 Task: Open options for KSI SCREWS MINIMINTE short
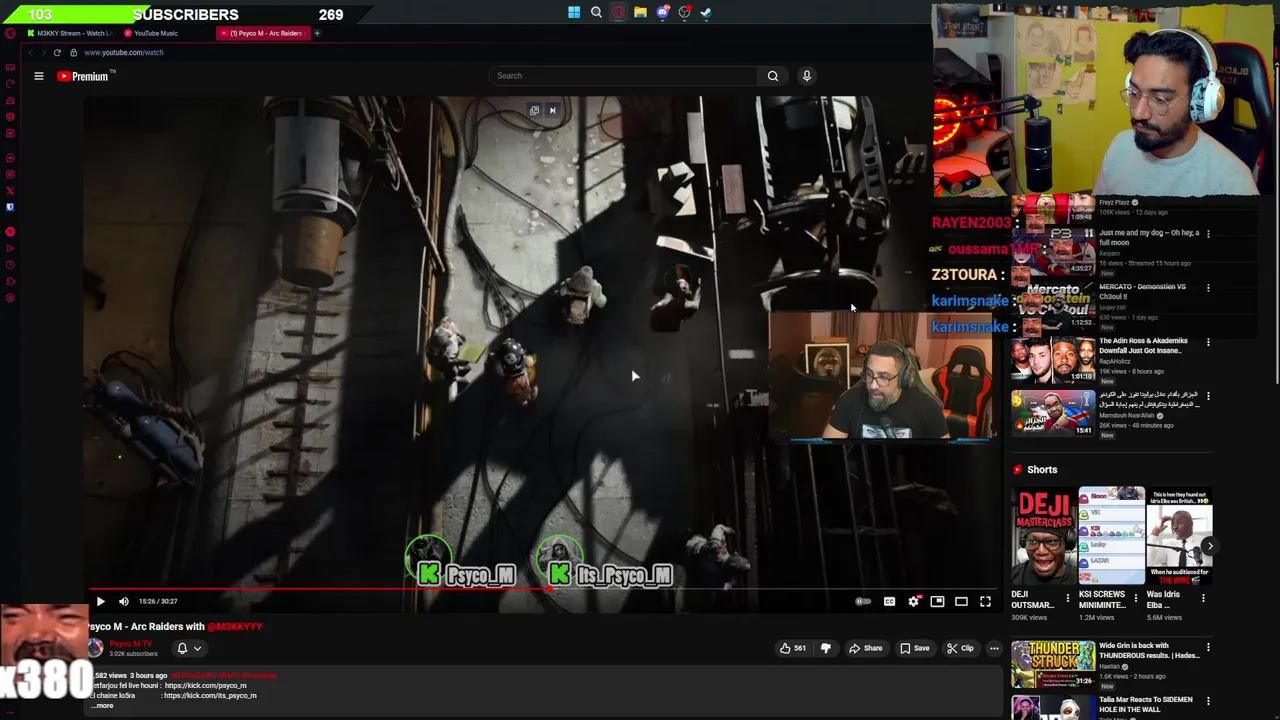(1135, 598)
